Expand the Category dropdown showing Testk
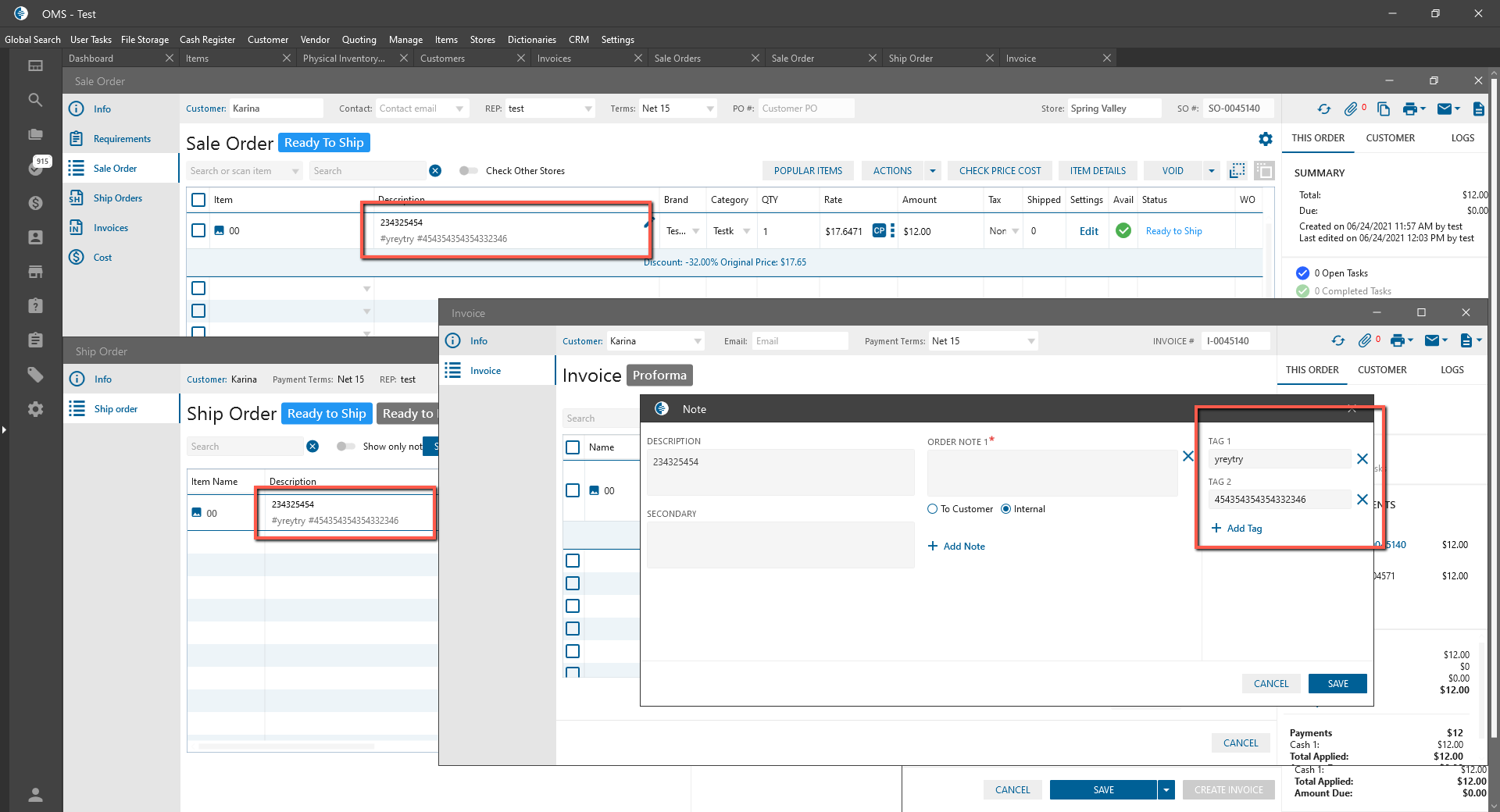This screenshot has height=812, width=1500. point(746,231)
